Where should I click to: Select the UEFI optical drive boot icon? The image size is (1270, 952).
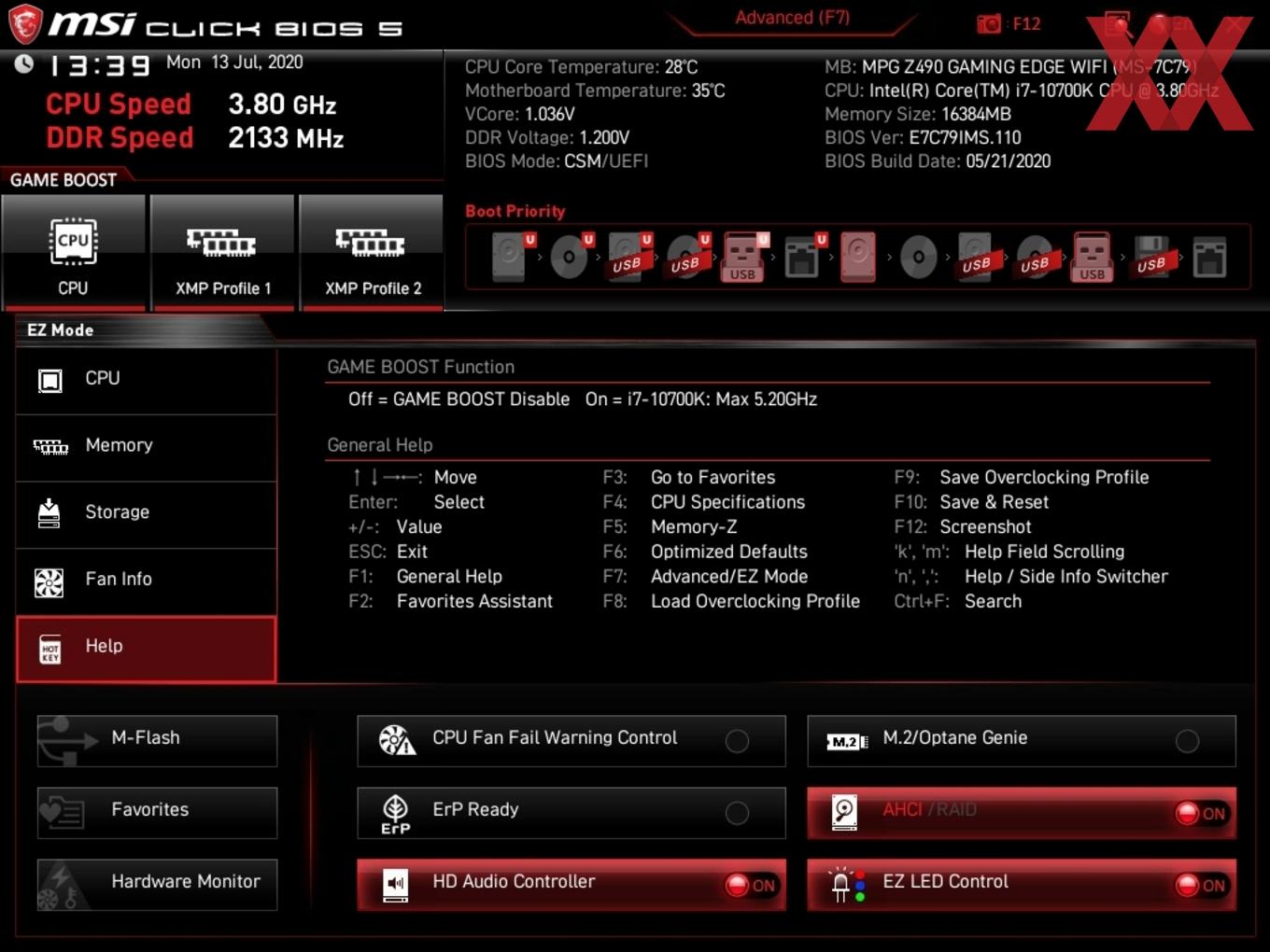tap(571, 257)
